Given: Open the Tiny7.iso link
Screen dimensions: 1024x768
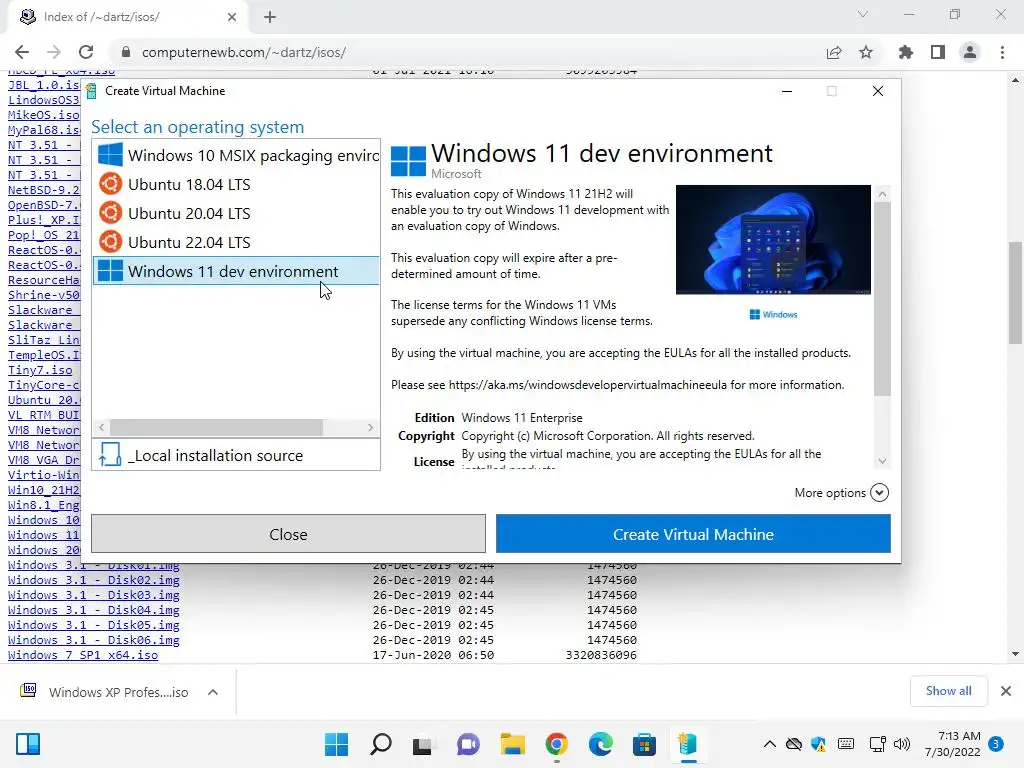Looking at the screenshot, I should click(x=40, y=370).
